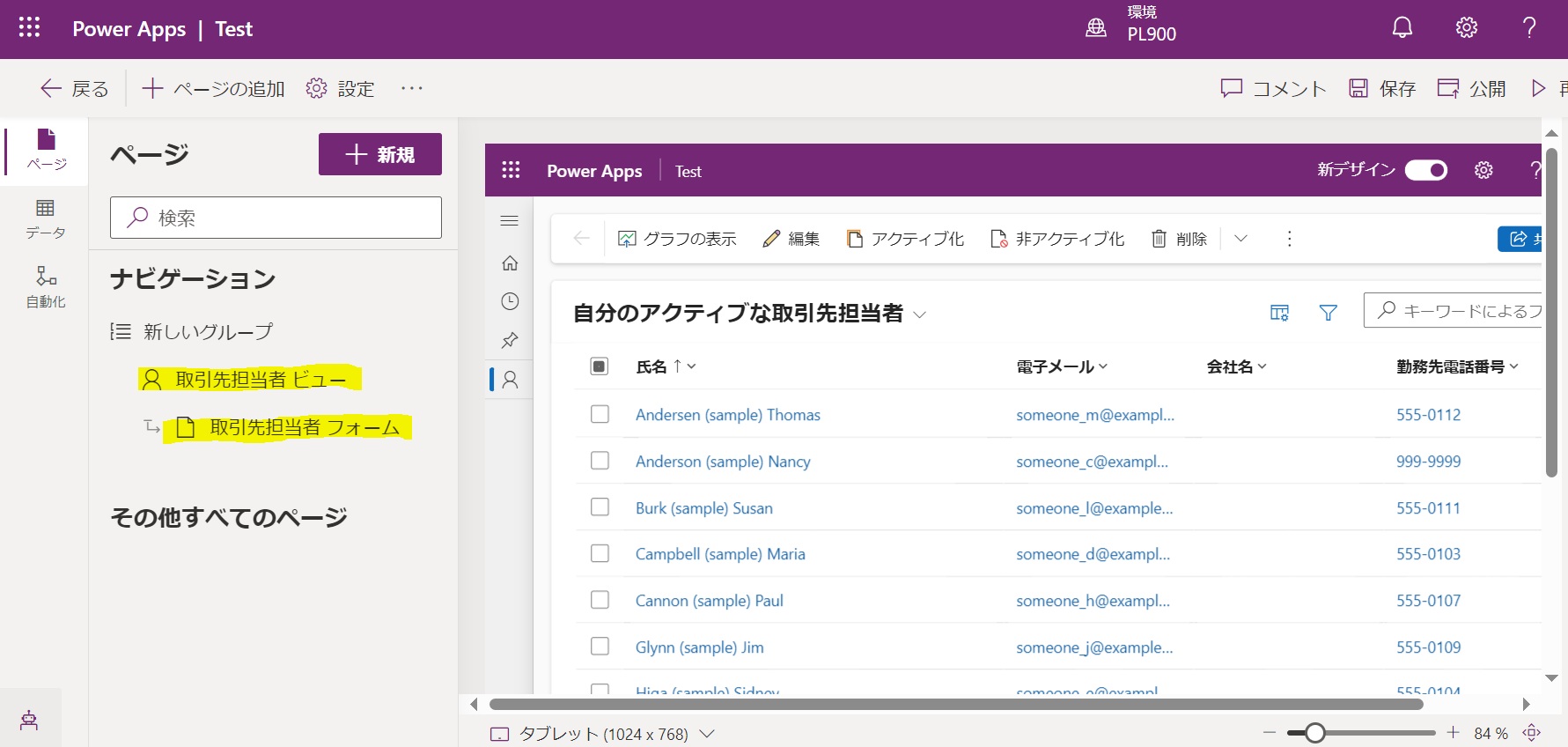Open the Andersen (sample) Thomas record link
Image resolution: width=1568 pixels, height=747 pixels.
[x=728, y=415]
